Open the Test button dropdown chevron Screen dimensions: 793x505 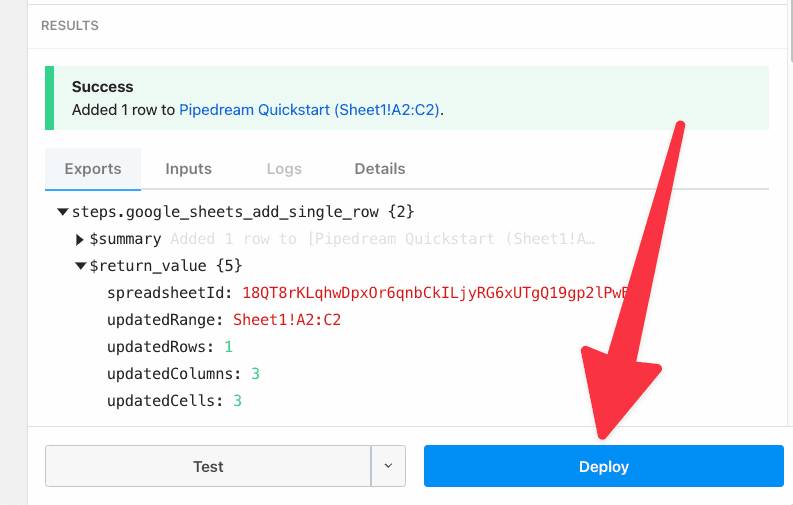tap(388, 466)
